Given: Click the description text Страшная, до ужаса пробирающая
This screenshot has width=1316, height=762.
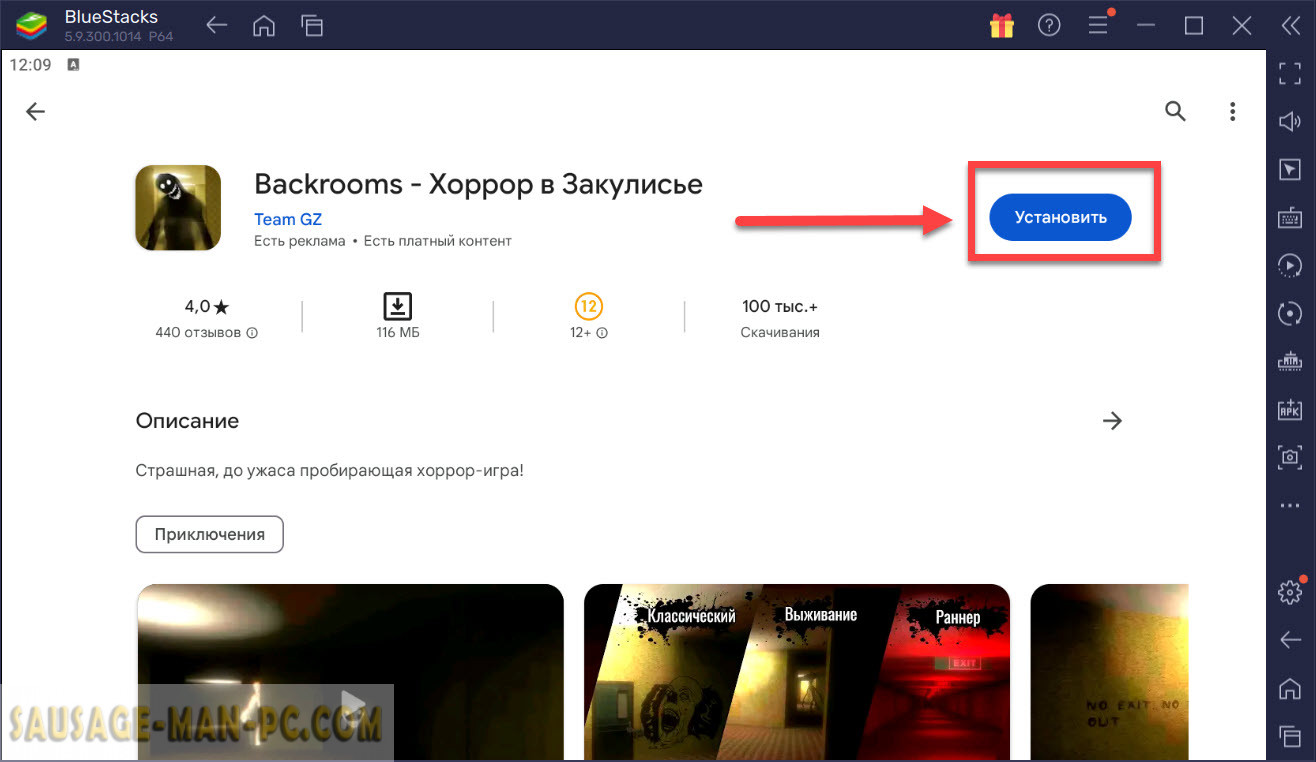Looking at the screenshot, I should click(330, 470).
